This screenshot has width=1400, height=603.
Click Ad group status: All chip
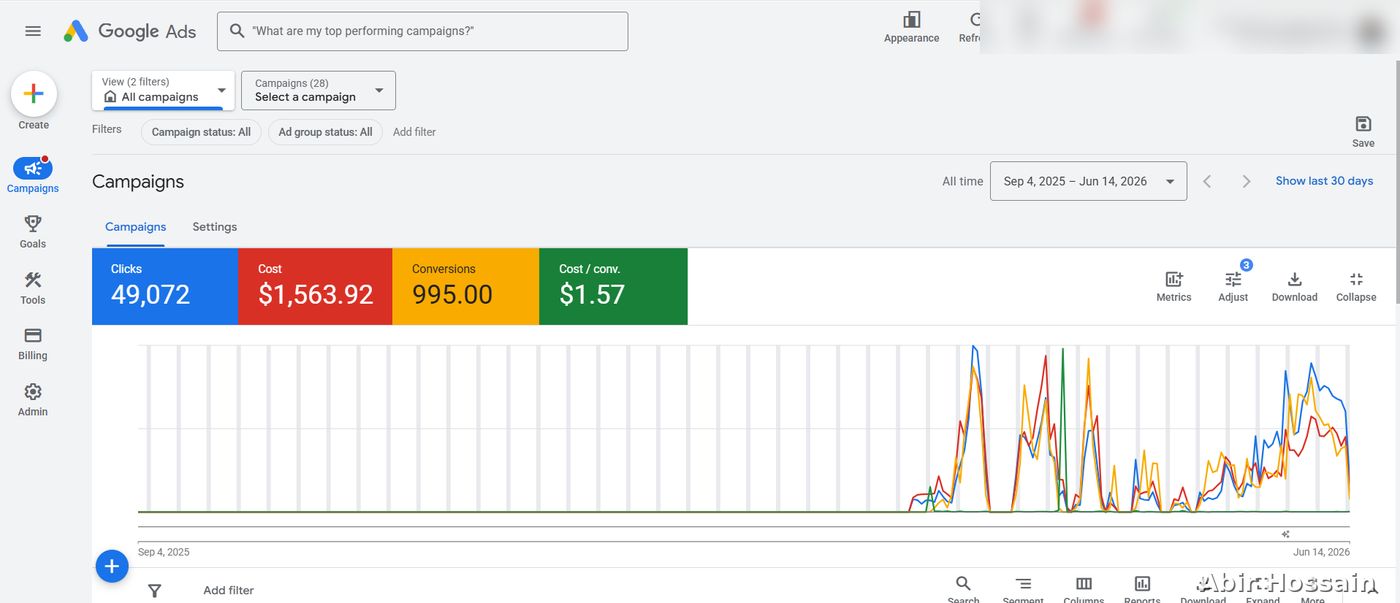(325, 132)
